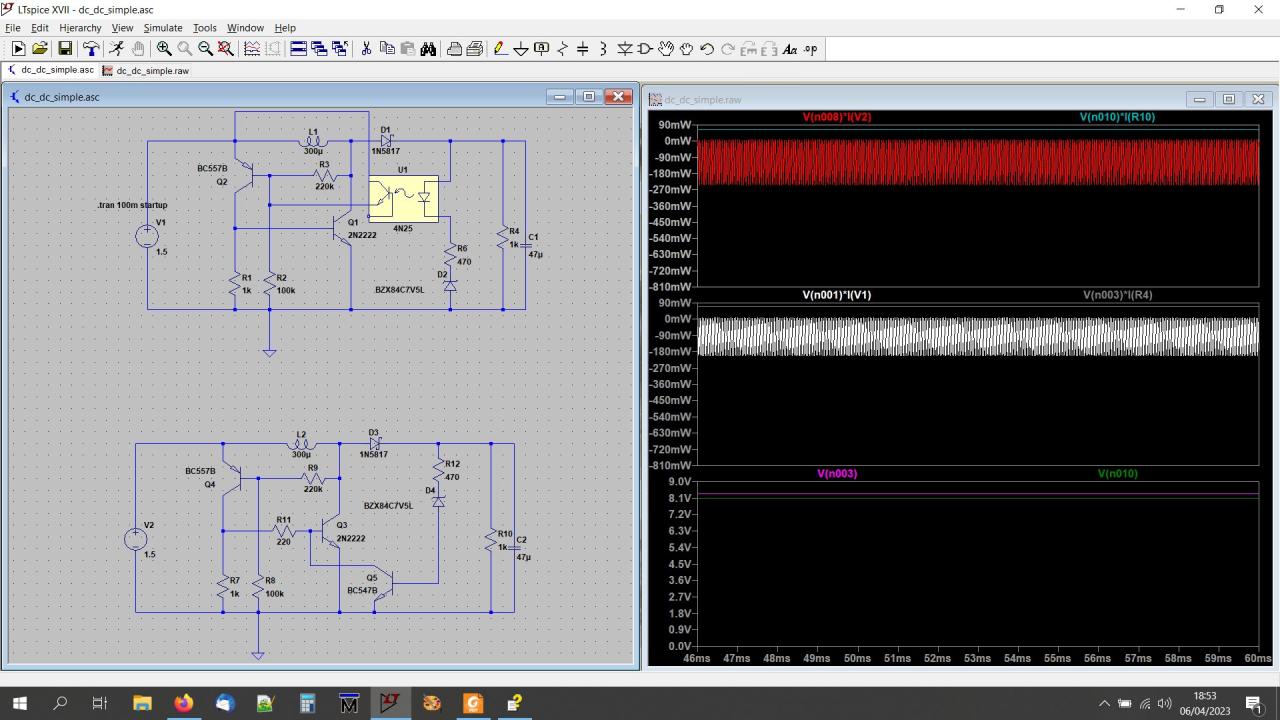Click the SPICE directive .op icon

810,49
